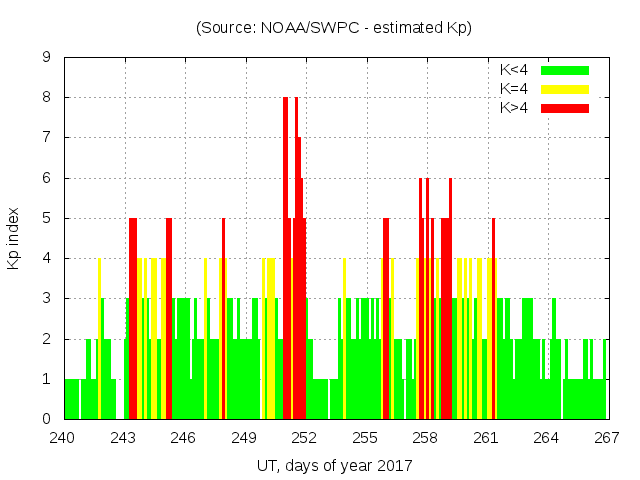This screenshot has width=640, height=480.
Task: Click the 240 tick on the x-axis
Action: (63, 437)
